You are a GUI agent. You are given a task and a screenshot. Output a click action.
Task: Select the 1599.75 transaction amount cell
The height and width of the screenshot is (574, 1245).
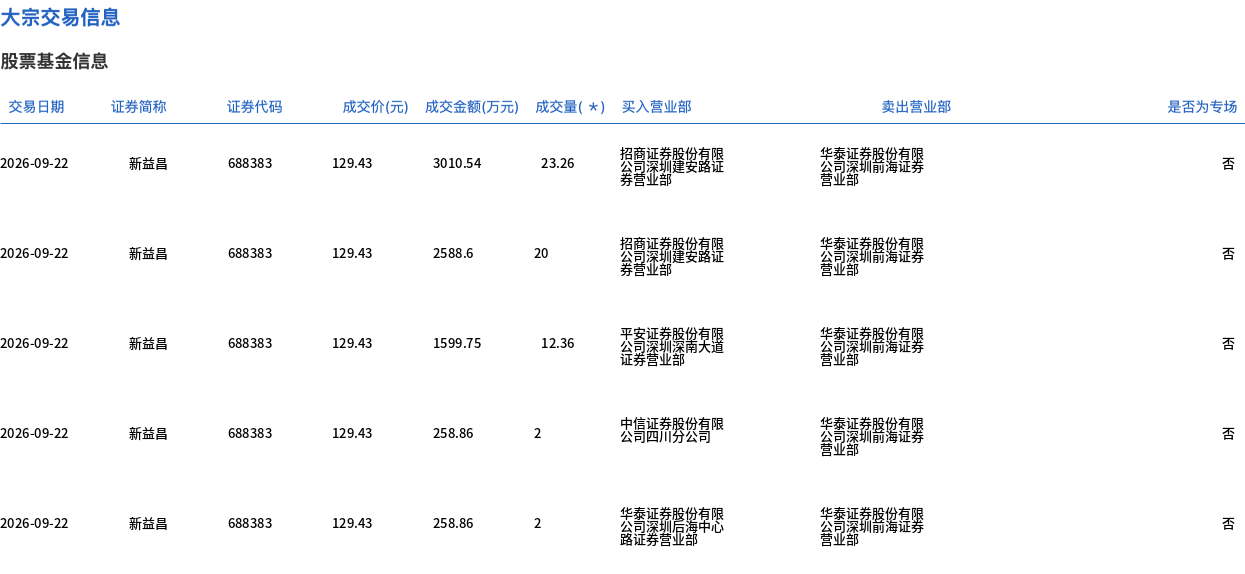(x=457, y=343)
